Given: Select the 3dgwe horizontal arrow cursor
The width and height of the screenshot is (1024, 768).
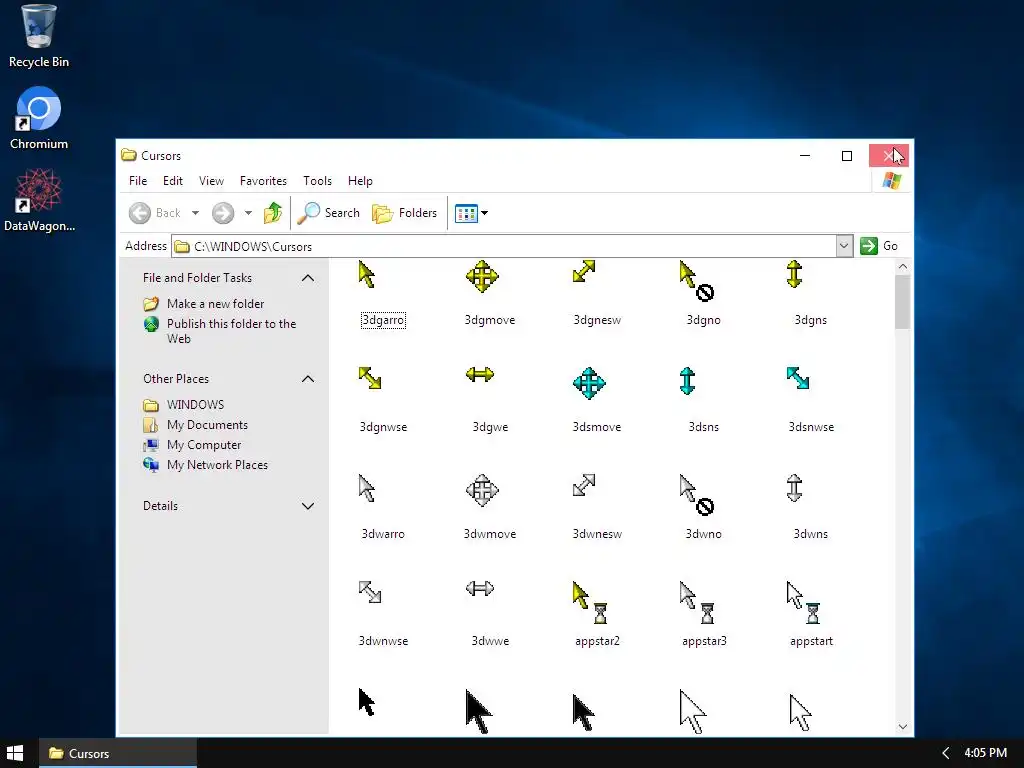Looking at the screenshot, I should click(480, 375).
